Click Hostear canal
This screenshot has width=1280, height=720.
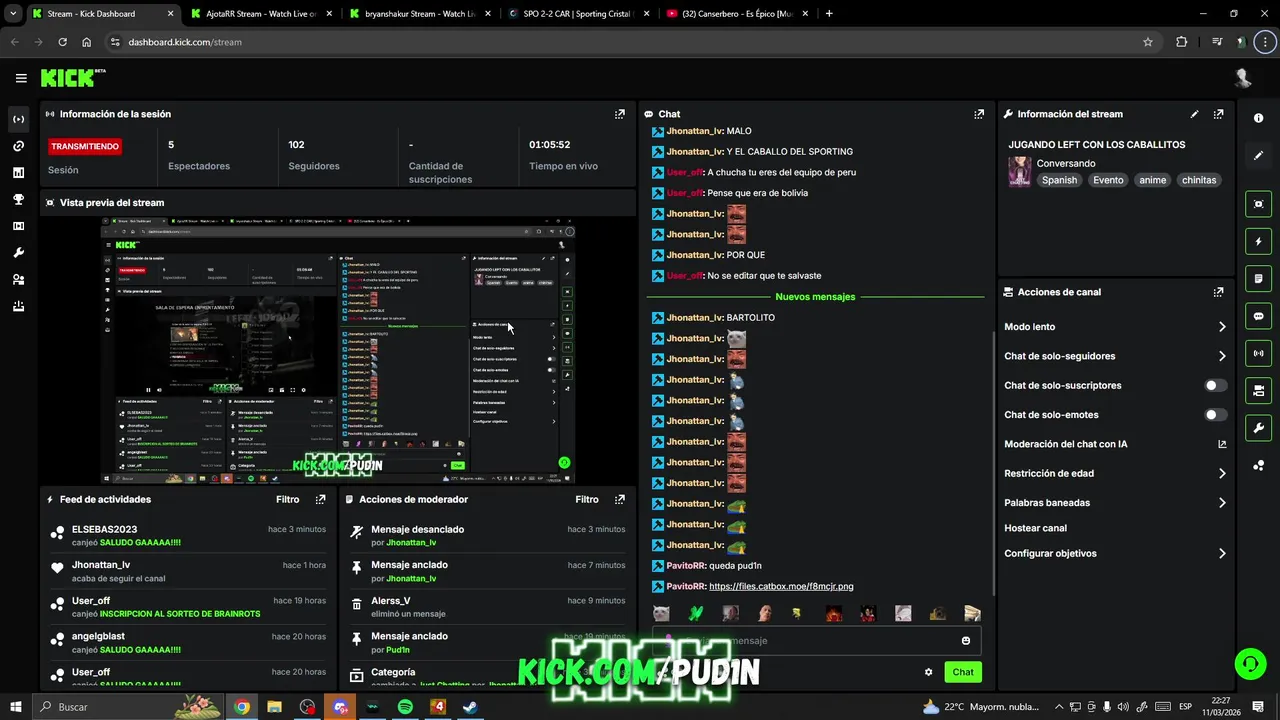[x=1035, y=528]
